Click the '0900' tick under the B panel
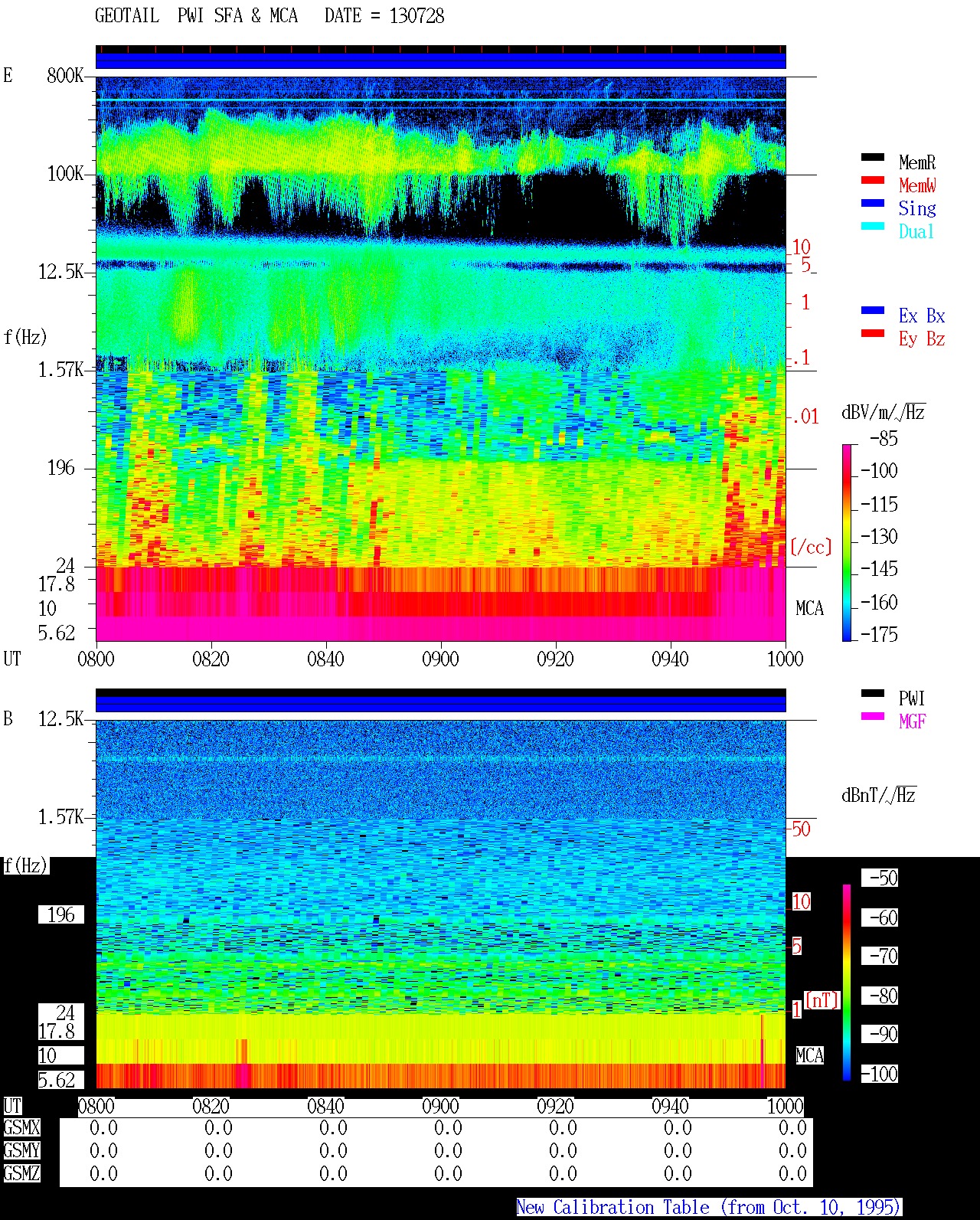 440,1107
